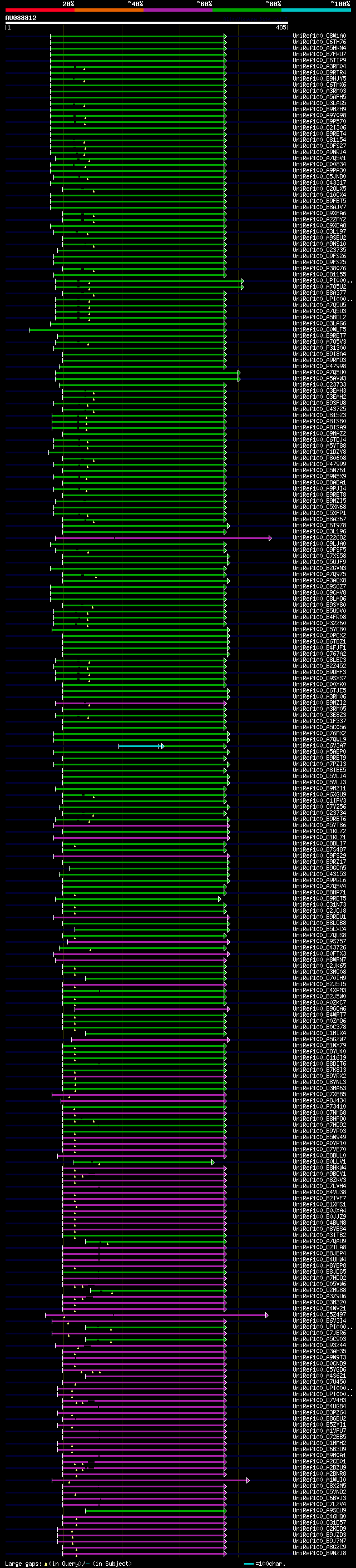
Task: Click the UniRef100_B6TBZ1 label
Action: tap(319, 641)
